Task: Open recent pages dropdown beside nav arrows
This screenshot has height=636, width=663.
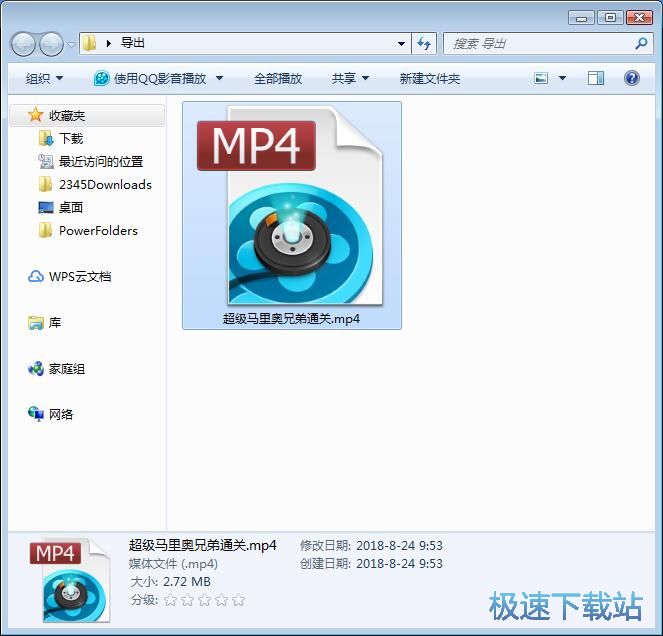Action: [x=71, y=44]
